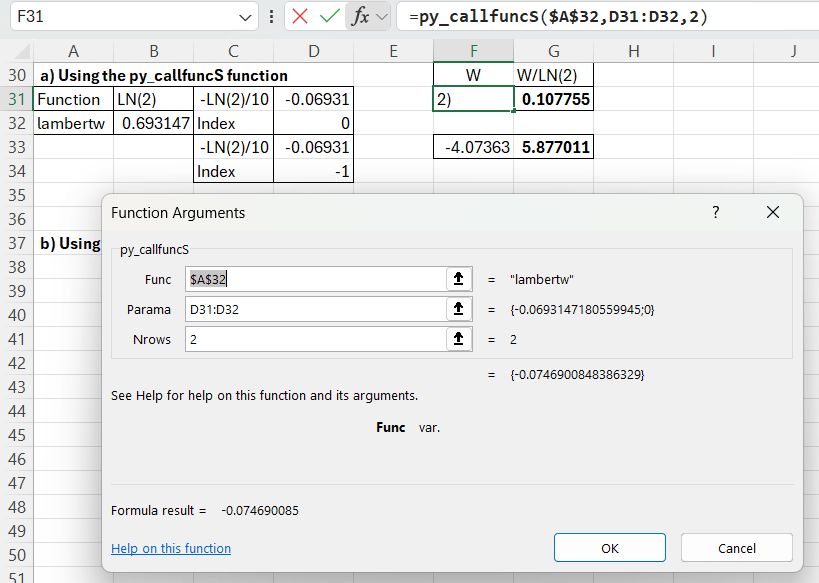Viewport: 819px width, 583px height.
Task: Collapse dialog using Func range selector icon
Action: pyautogui.click(x=458, y=280)
